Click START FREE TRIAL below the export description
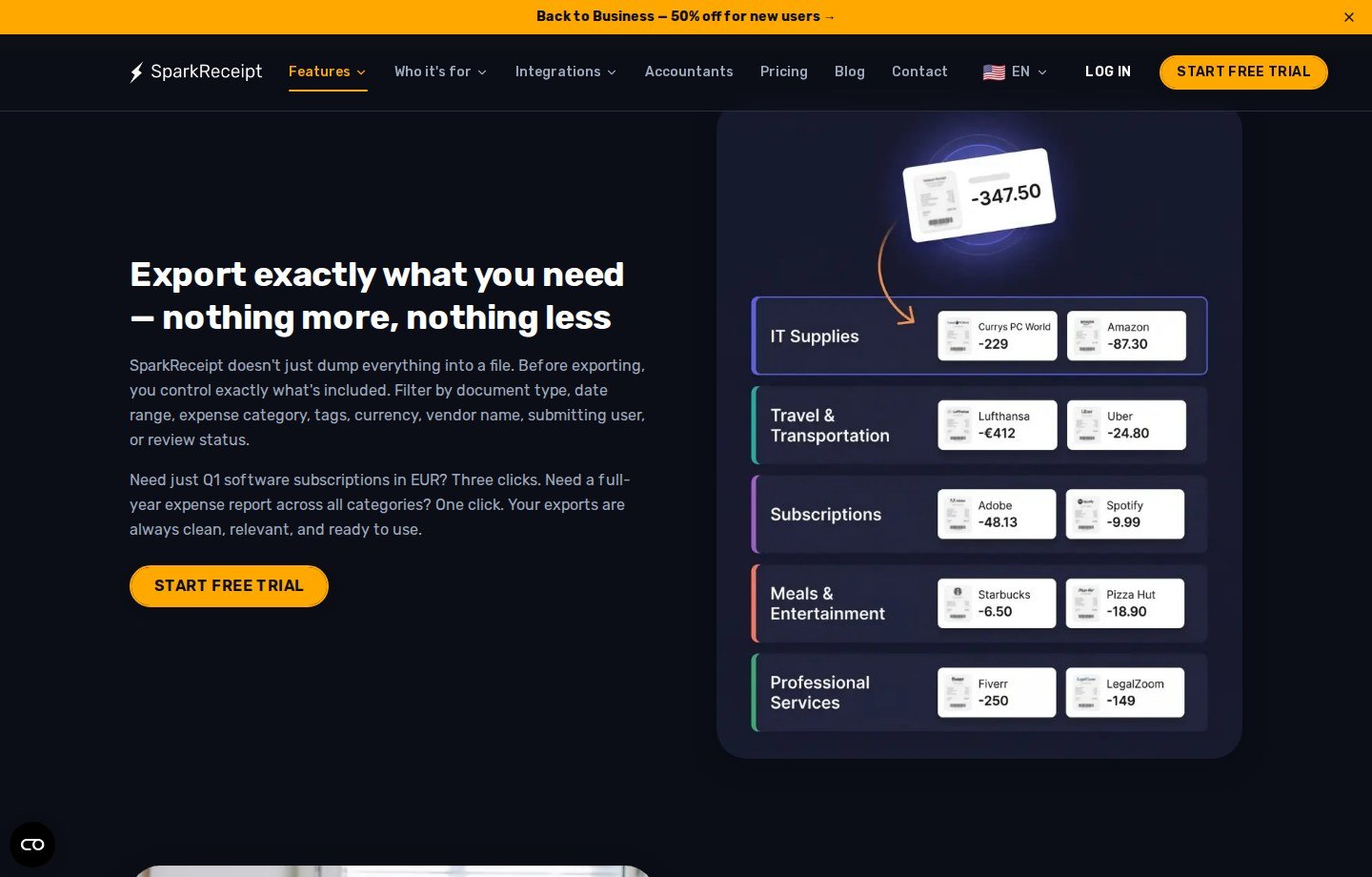The height and width of the screenshot is (877, 1372). 229,586
